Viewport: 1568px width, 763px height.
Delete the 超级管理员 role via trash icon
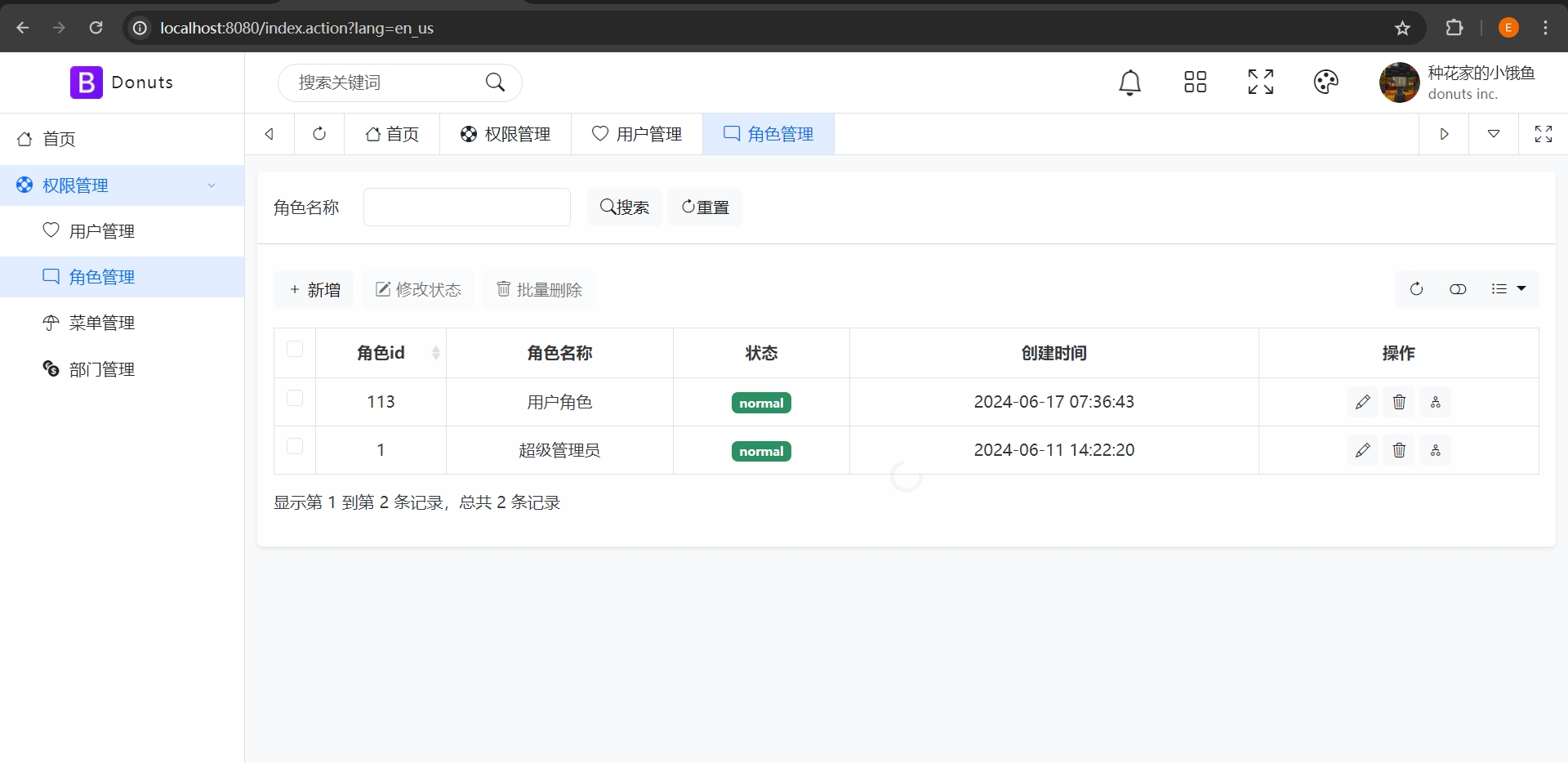1399,450
